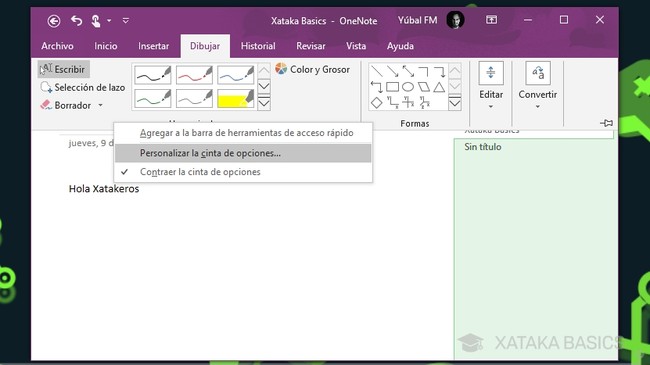
Task: Switch to the Inicio tab
Action: pyautogui.click(x=106, y=46)
